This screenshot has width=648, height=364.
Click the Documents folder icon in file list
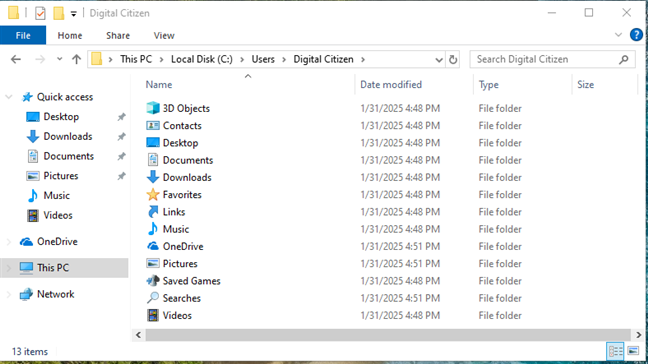click(x=153, y=160)
